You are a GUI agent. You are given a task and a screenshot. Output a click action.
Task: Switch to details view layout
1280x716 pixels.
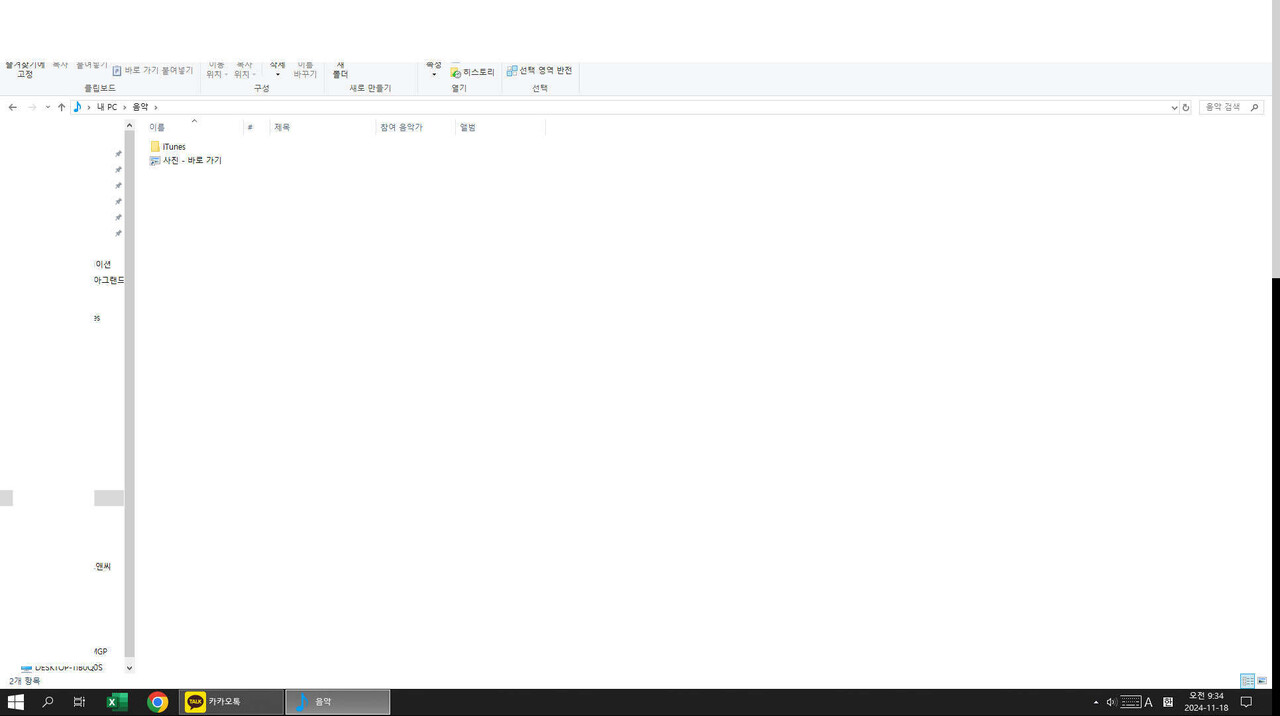point(1247,681)
